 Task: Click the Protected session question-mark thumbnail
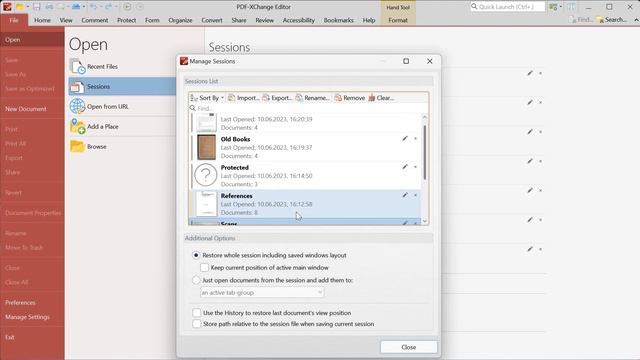(206, 175)
